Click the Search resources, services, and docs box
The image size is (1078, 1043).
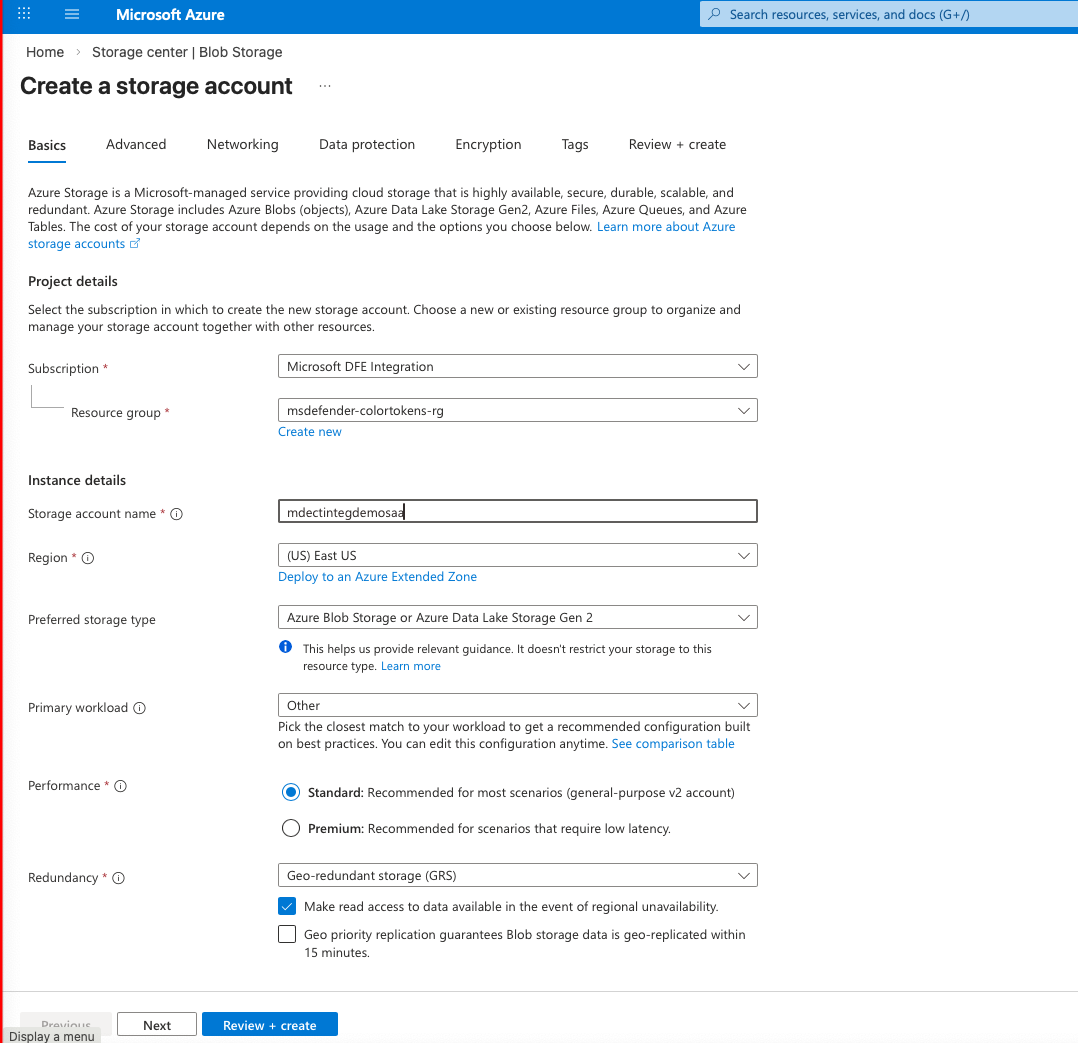point(890,15)
